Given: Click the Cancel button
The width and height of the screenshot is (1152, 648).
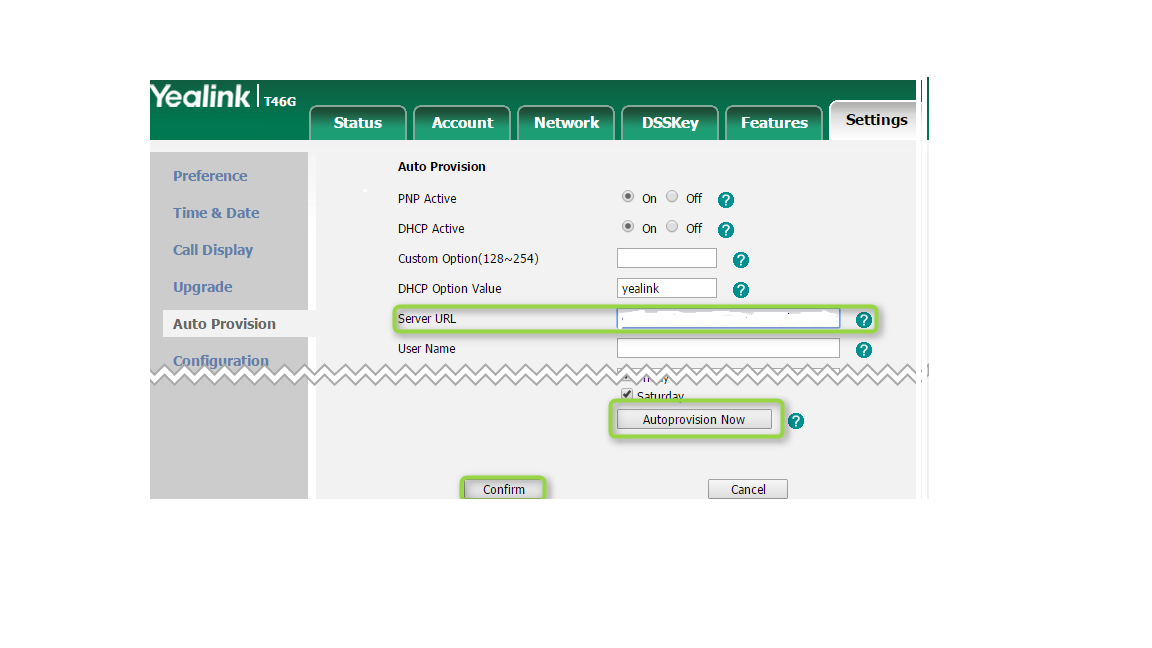Looking at the screenshot, I should coord(748,489).
